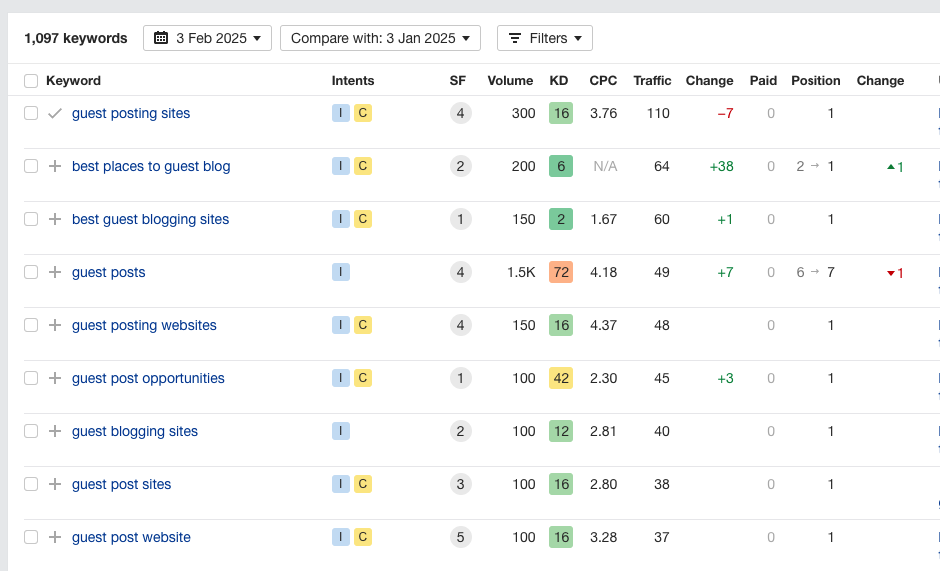Open the Filters dropdown
The image size is (940, 571).
[x=545, y=38]
